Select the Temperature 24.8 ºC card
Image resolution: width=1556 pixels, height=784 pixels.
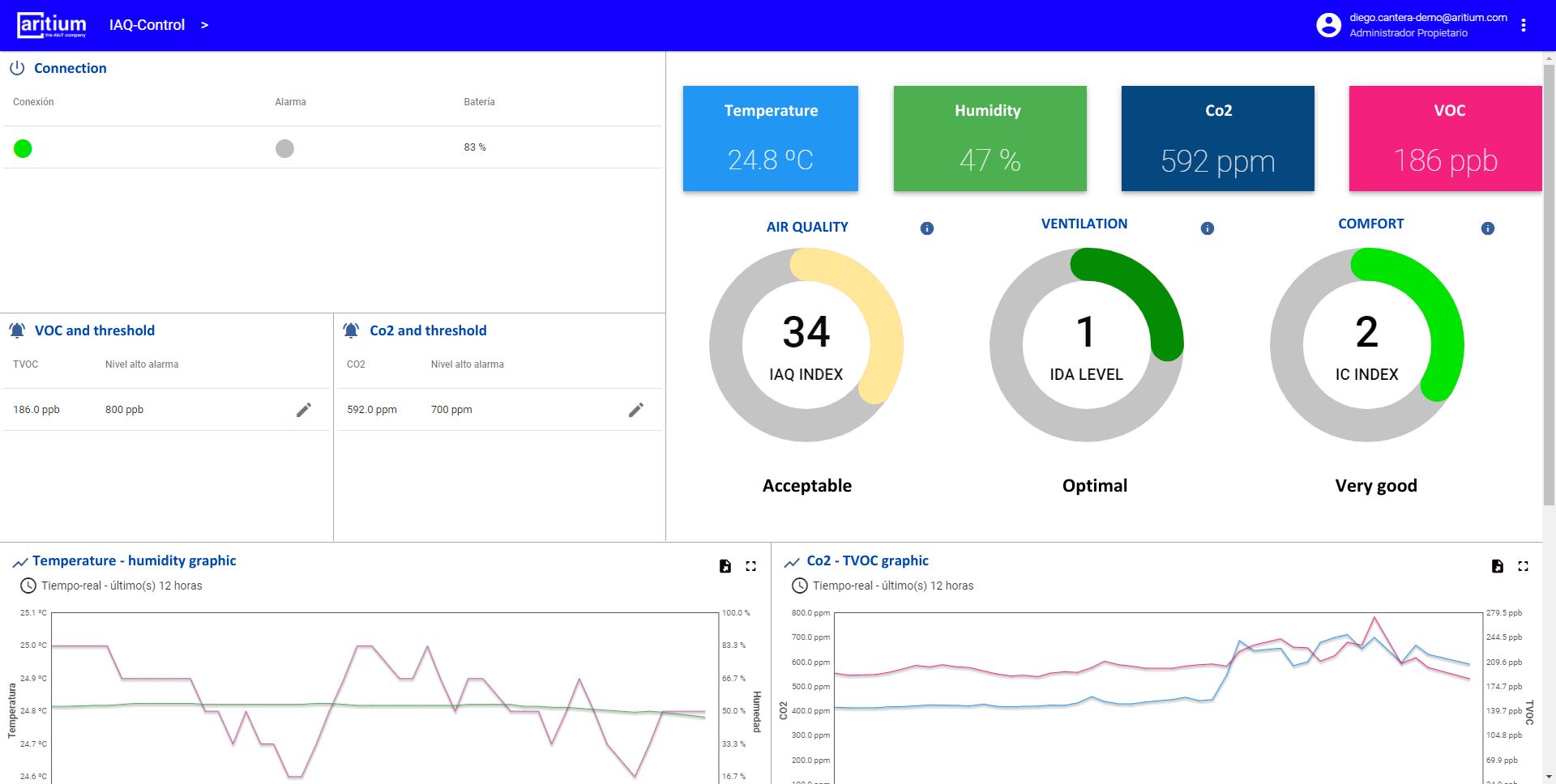click(770, 138)
